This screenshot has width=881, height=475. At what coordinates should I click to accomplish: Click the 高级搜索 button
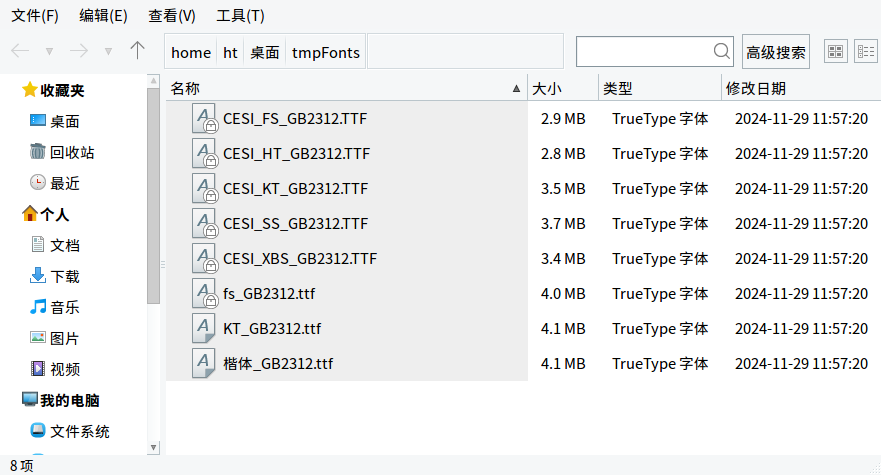tap(776, 52)
